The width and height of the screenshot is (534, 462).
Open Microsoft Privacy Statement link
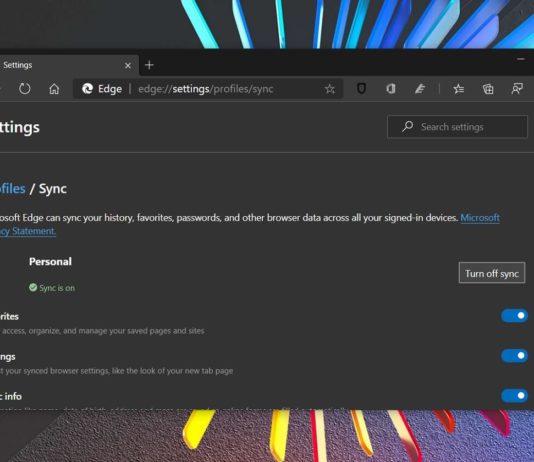480,218
